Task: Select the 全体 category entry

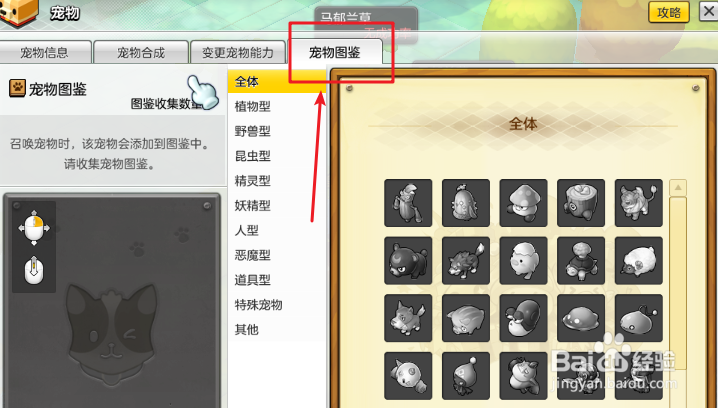Action: 277,82
